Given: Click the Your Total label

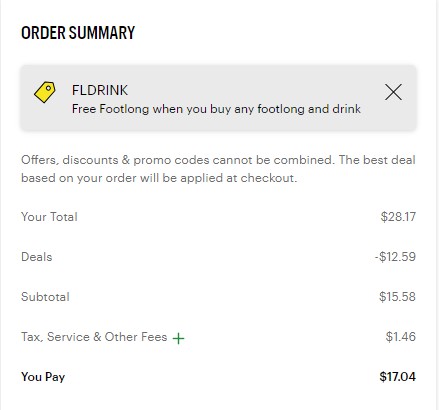Looking at the screenshot, I should coord(49,217).
